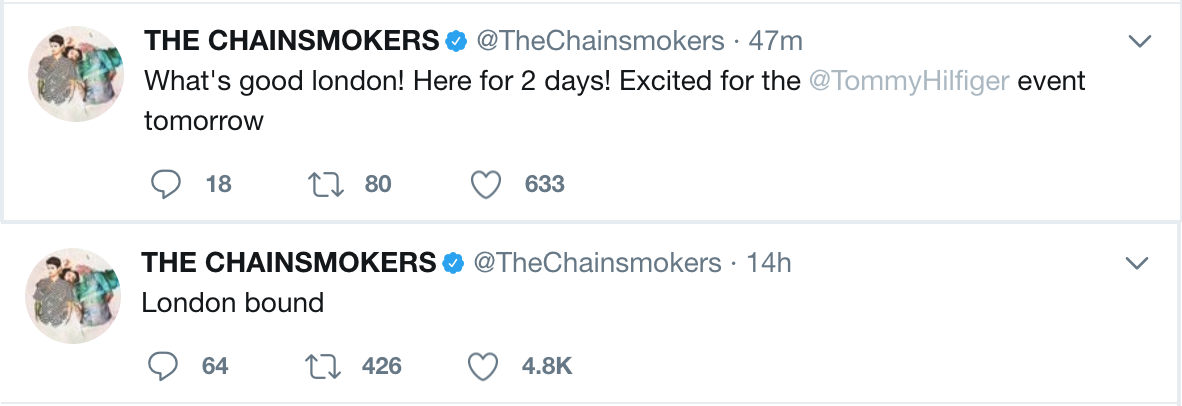Open @TheChainsmokers handle in second tweet
Viewport: 1182px width, 406px height.
tap(597, 263)
